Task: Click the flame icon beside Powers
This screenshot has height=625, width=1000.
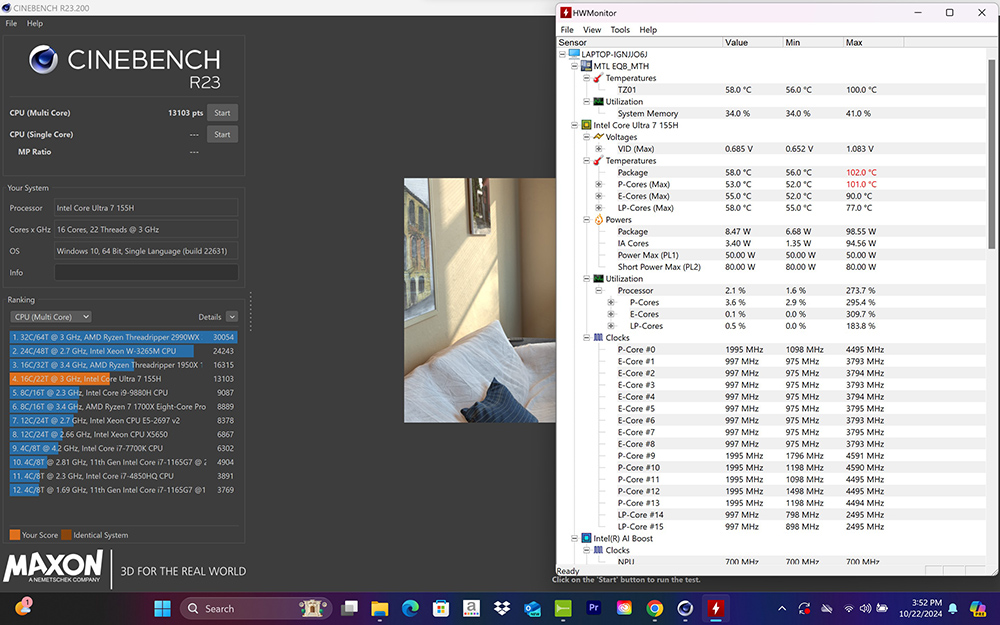Action: [598, 219]
